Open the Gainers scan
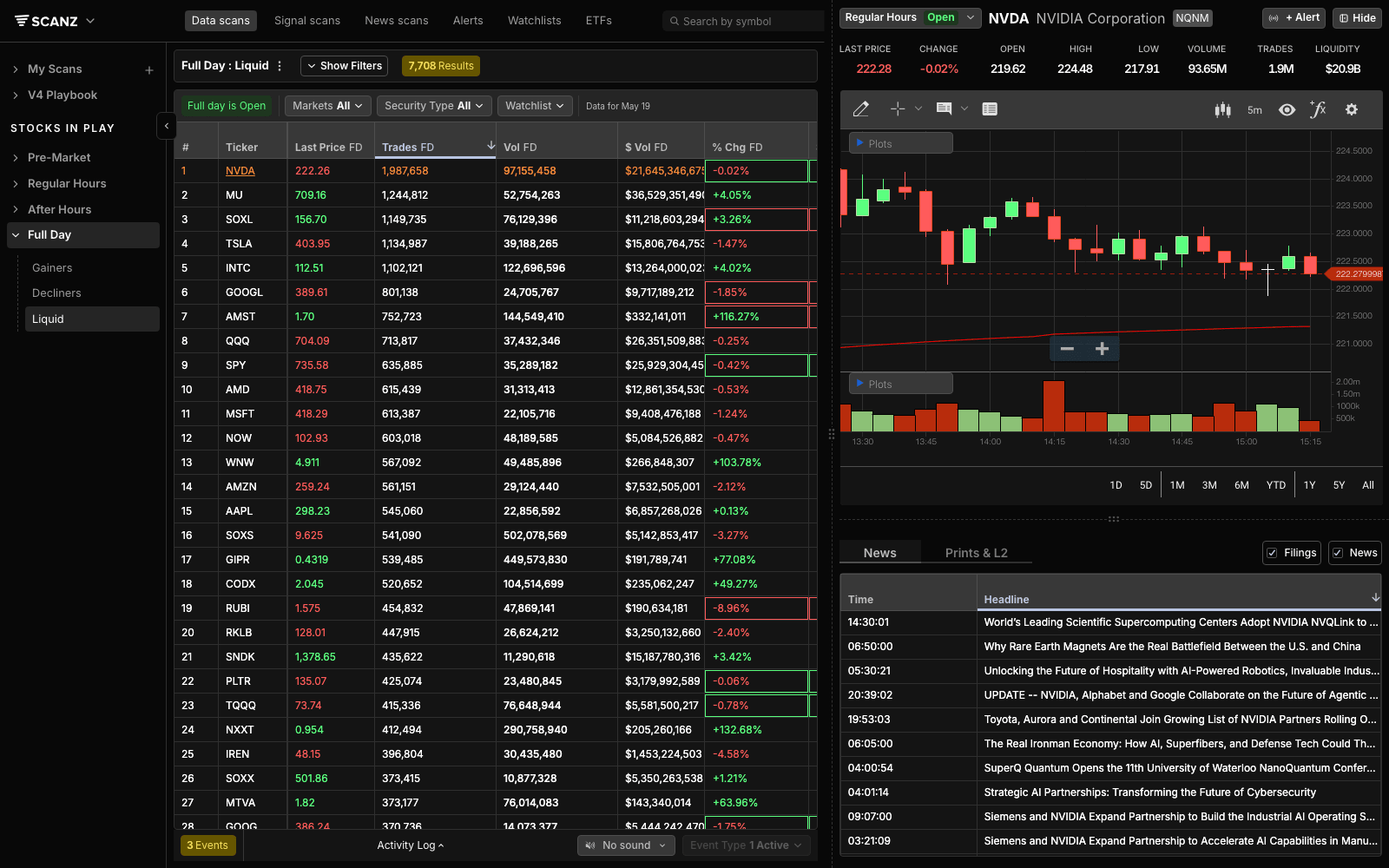 click(52, 268)
